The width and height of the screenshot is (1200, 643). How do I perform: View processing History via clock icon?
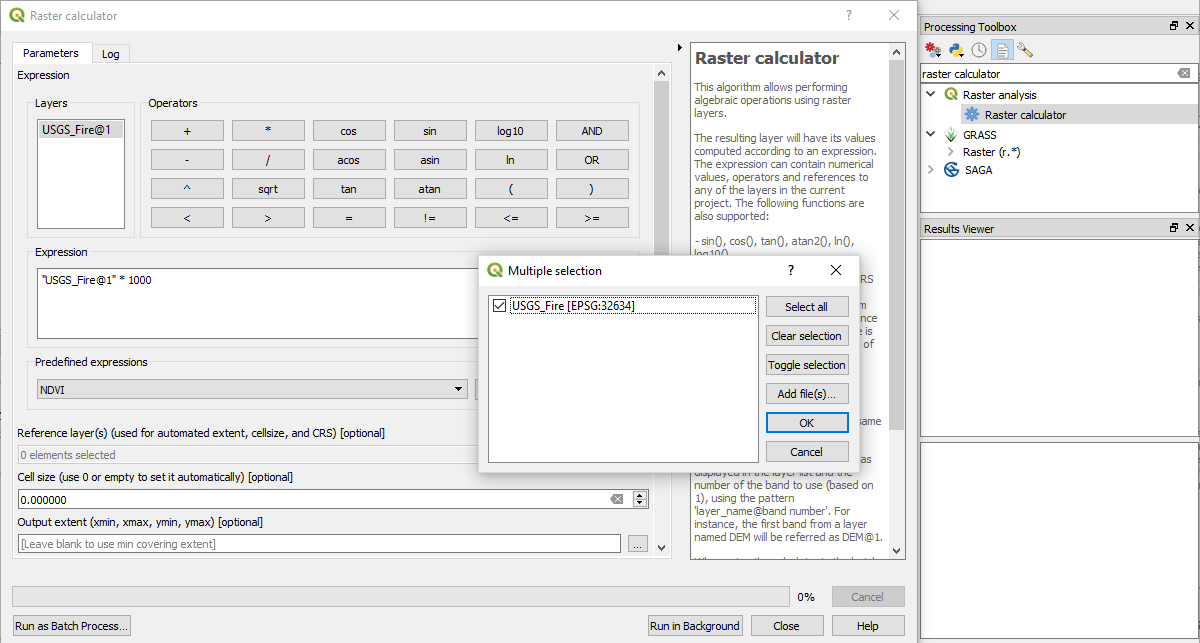[x=978, y=48]
